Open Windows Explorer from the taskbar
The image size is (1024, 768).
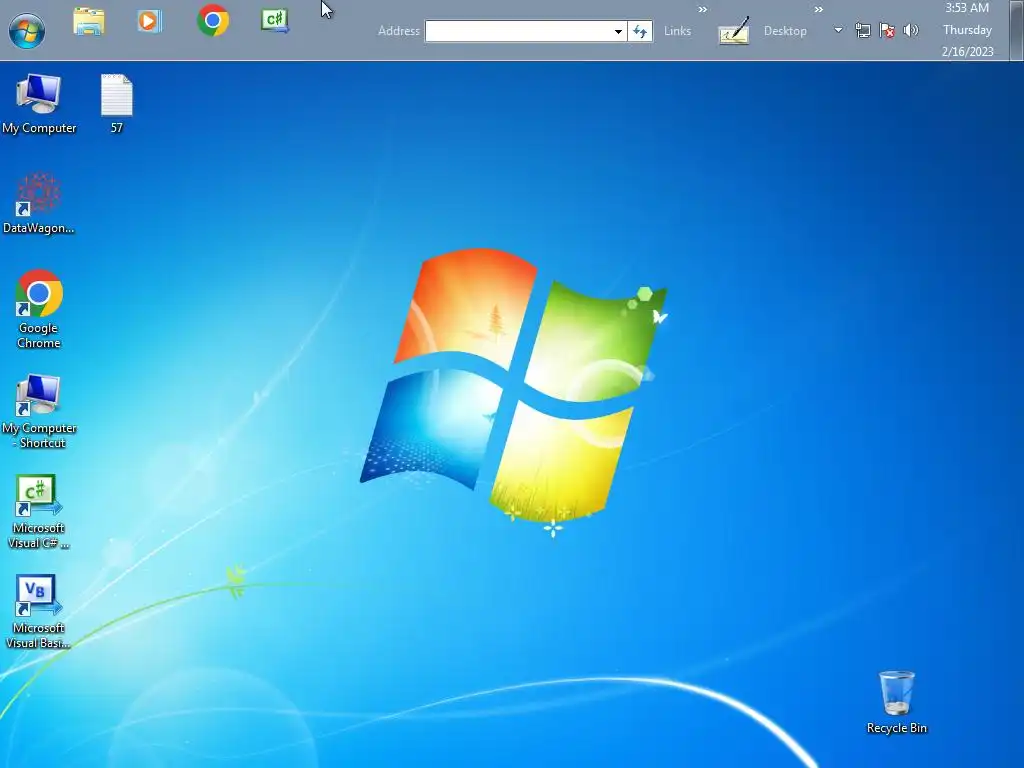89,22
